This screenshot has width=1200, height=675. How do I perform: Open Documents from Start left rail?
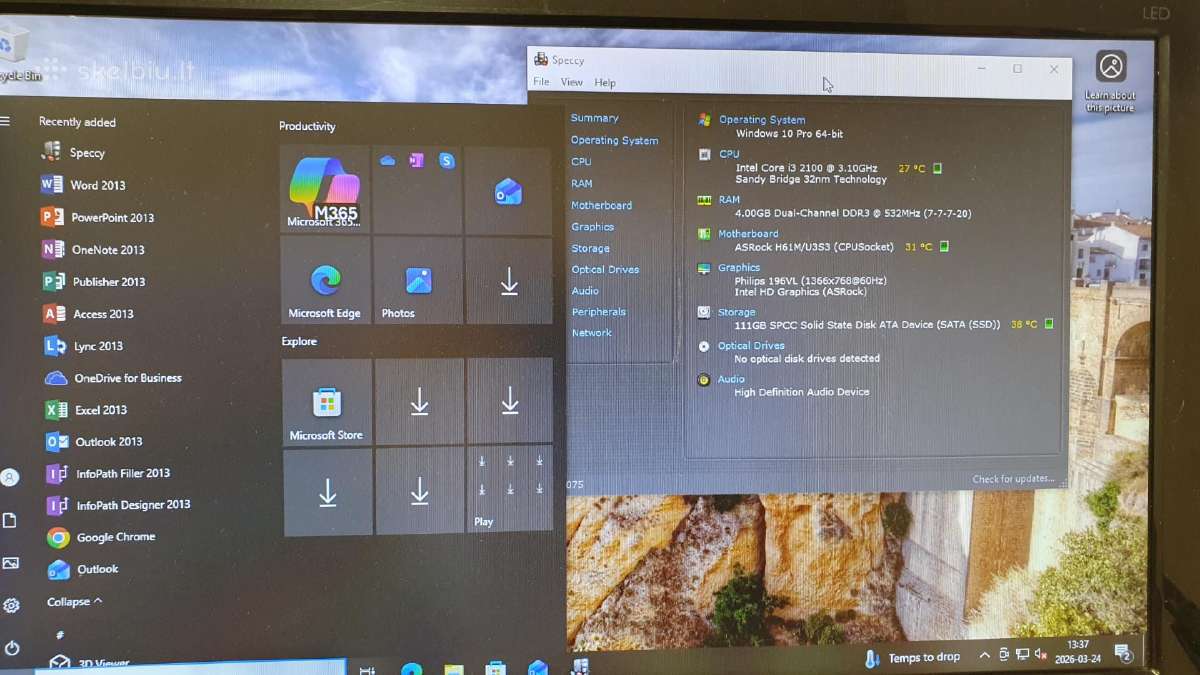(x=10, y=520)
